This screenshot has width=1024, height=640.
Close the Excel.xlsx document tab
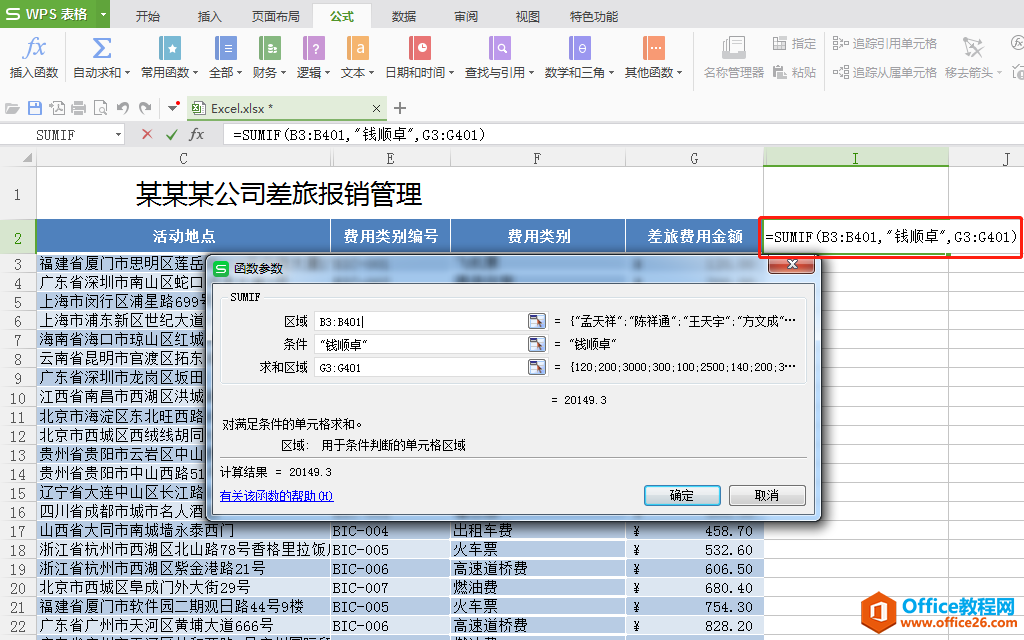click(376, 108)
